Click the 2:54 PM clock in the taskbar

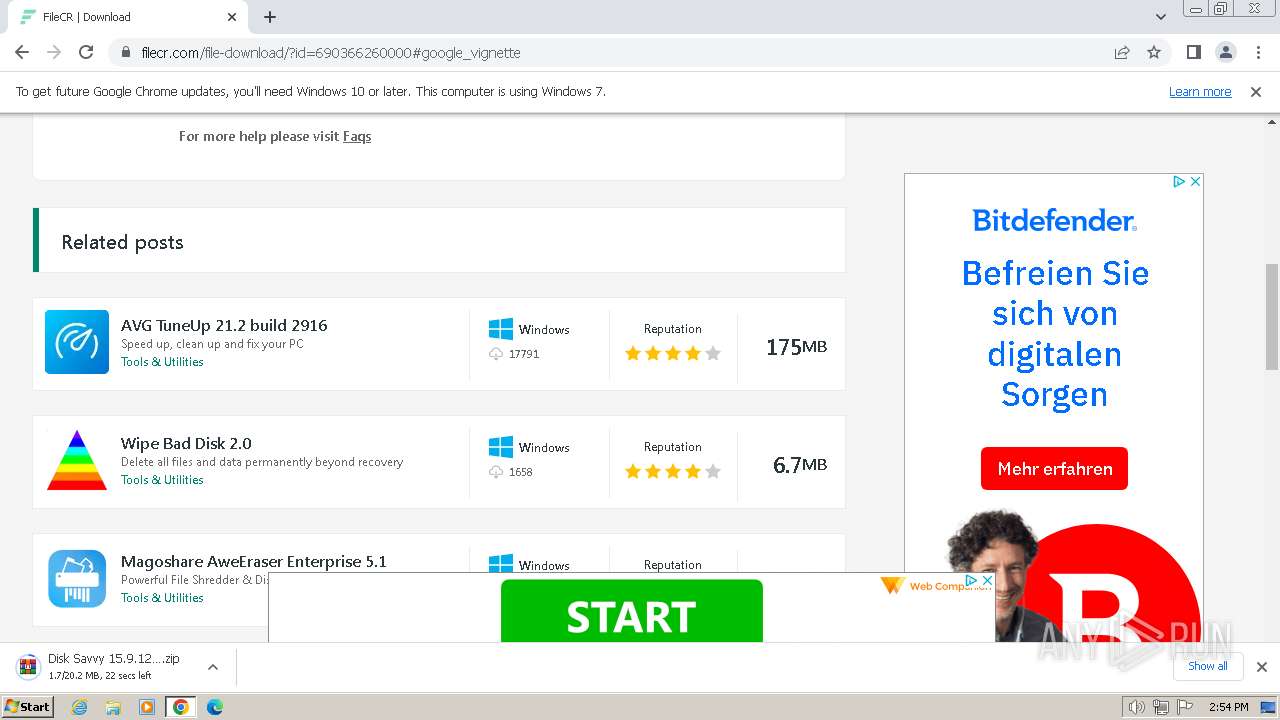click(1228, 707)
